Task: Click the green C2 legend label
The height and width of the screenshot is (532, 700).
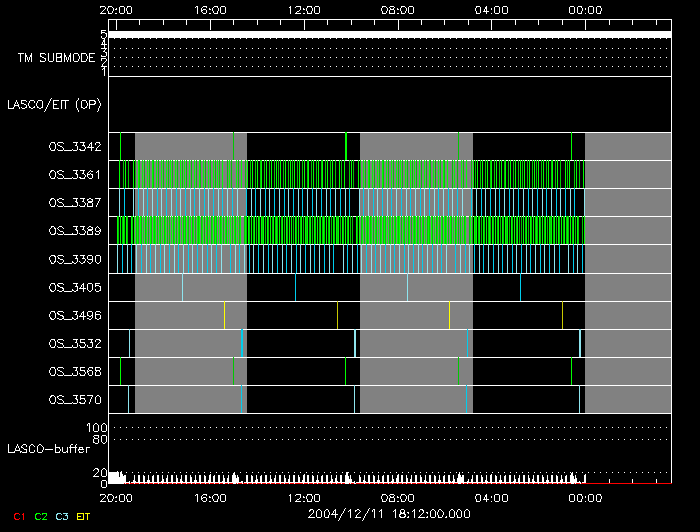Action: (x=40, y=515)
